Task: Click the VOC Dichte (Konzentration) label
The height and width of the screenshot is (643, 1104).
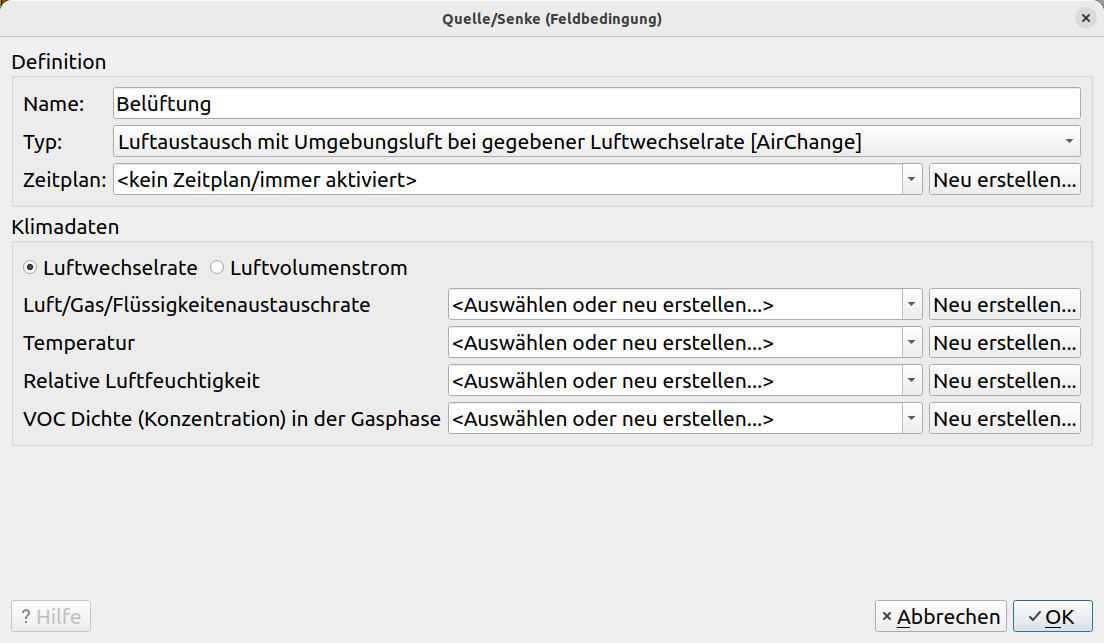Action: pyautogui.click(x=232, y=419)
